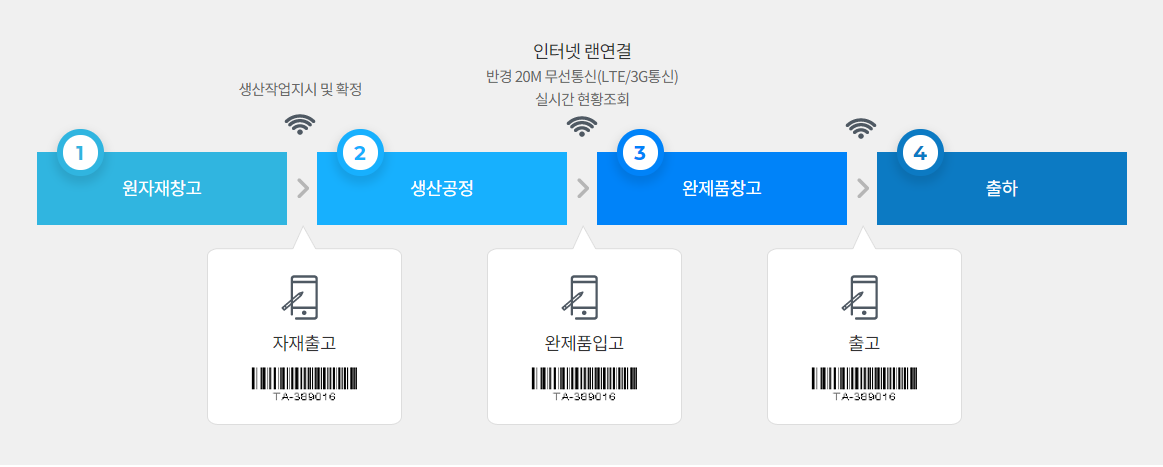
Task: Select the phone icon above 완제품입고
Action: [579, 298]
